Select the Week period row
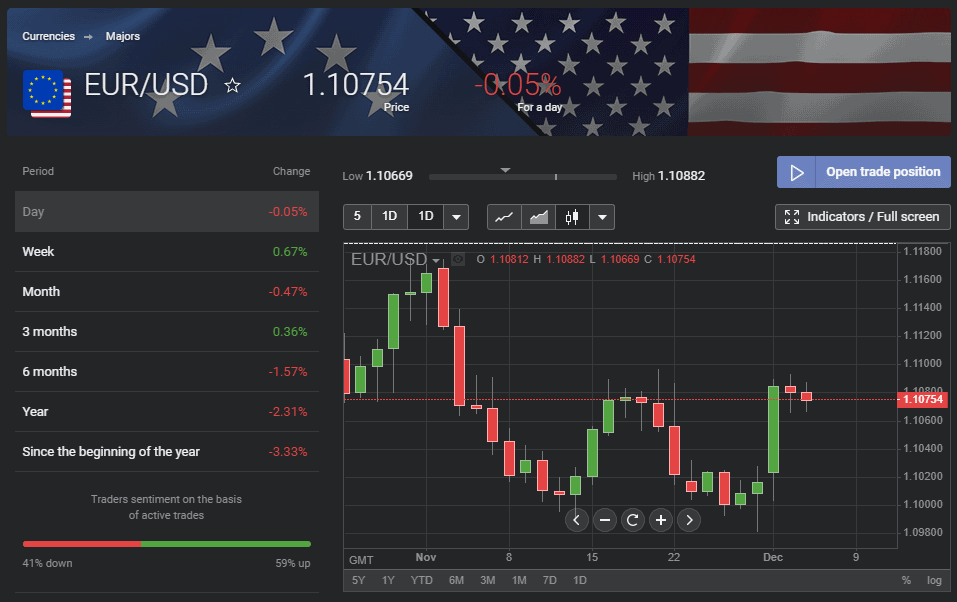Image resolution: width=957 pixels, height=602 pixels. pos(165,251)
